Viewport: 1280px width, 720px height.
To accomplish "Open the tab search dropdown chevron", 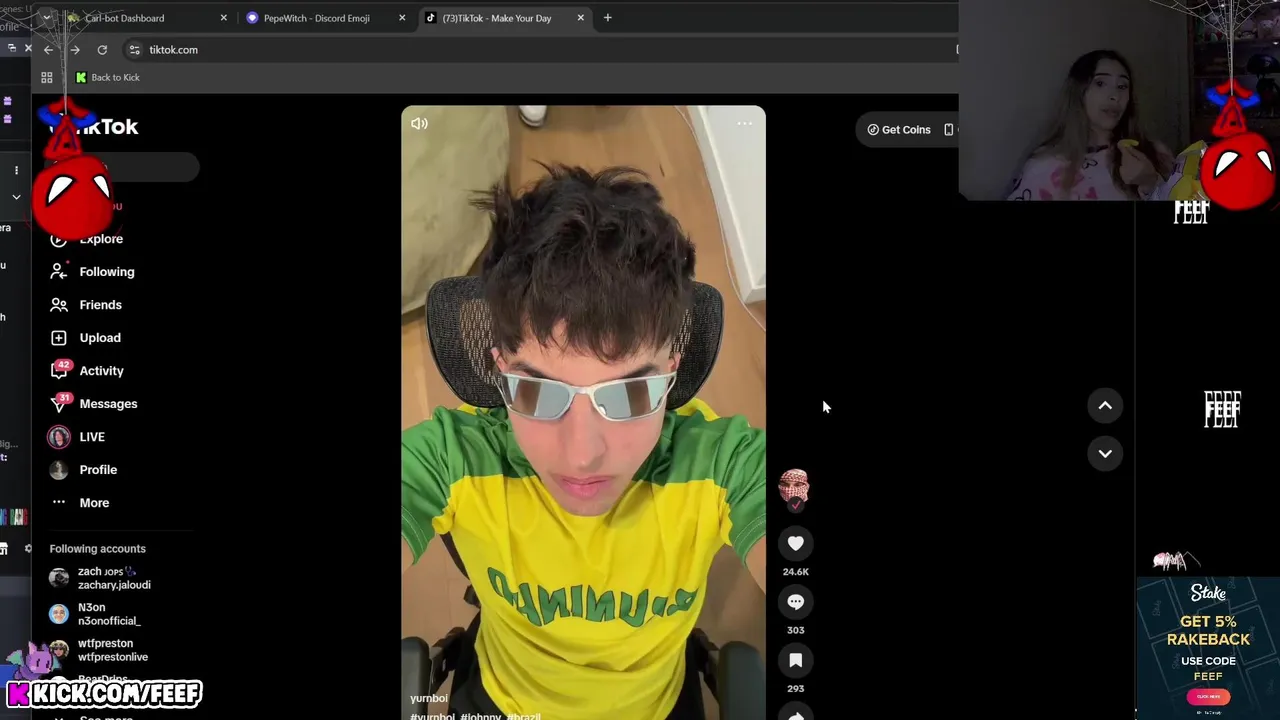I will point(46,18).
